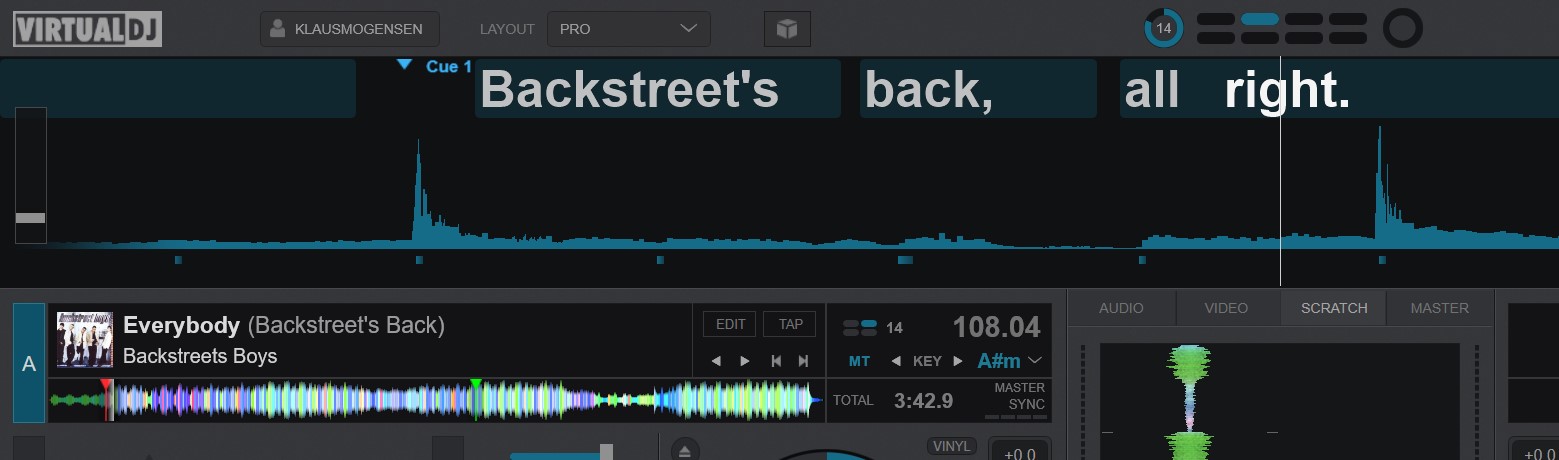1559x460 pixels.
Task: Click the 3D cube icon in the top bar
Action: tap(787, 29)
